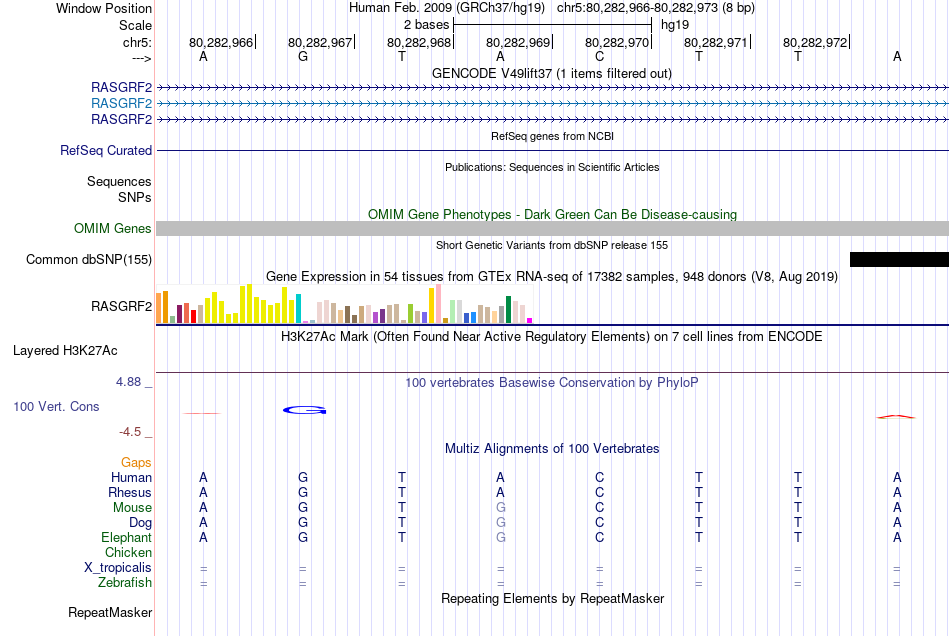Click the ---> sequence direction arrow label
The width and height of the screenshot is (950, 636).
click(x=142, y=58)
